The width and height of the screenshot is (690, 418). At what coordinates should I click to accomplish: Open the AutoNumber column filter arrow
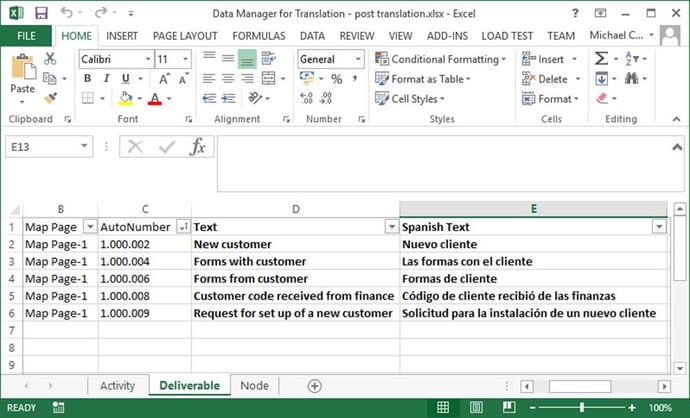pos(183,227)
